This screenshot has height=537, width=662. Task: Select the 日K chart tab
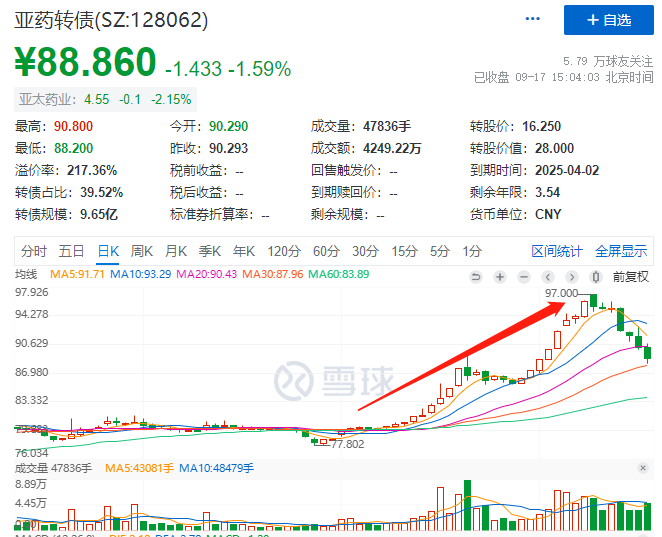pyautogui.click(x=108, y=251)
